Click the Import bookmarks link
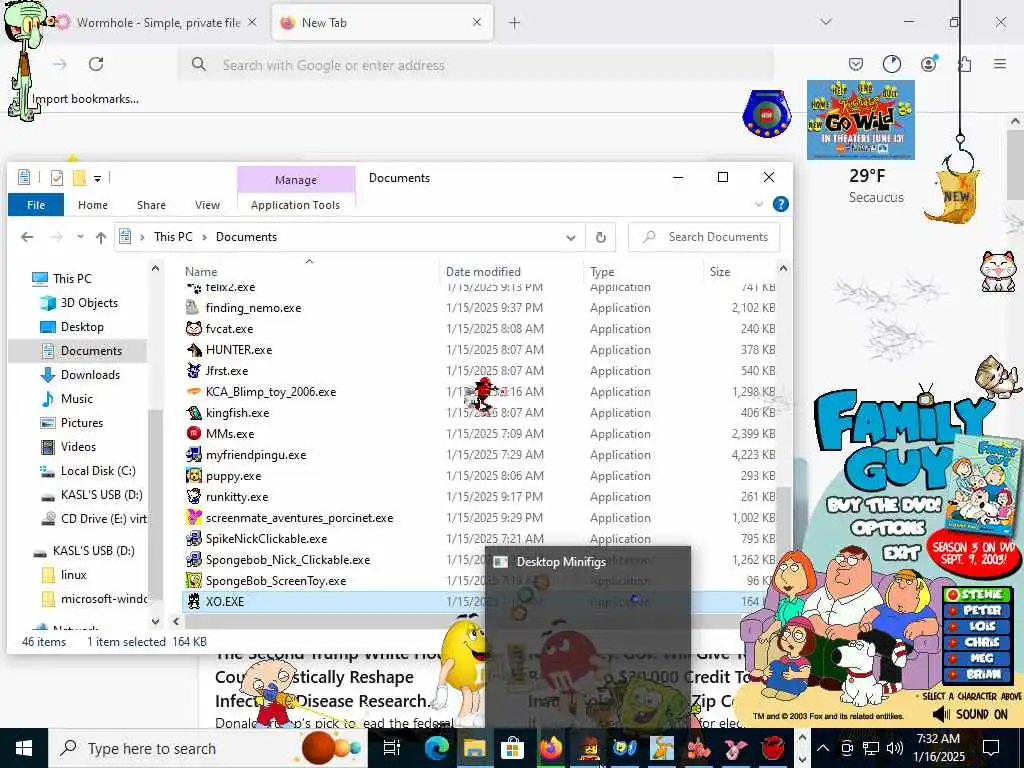 click(86, 99)
